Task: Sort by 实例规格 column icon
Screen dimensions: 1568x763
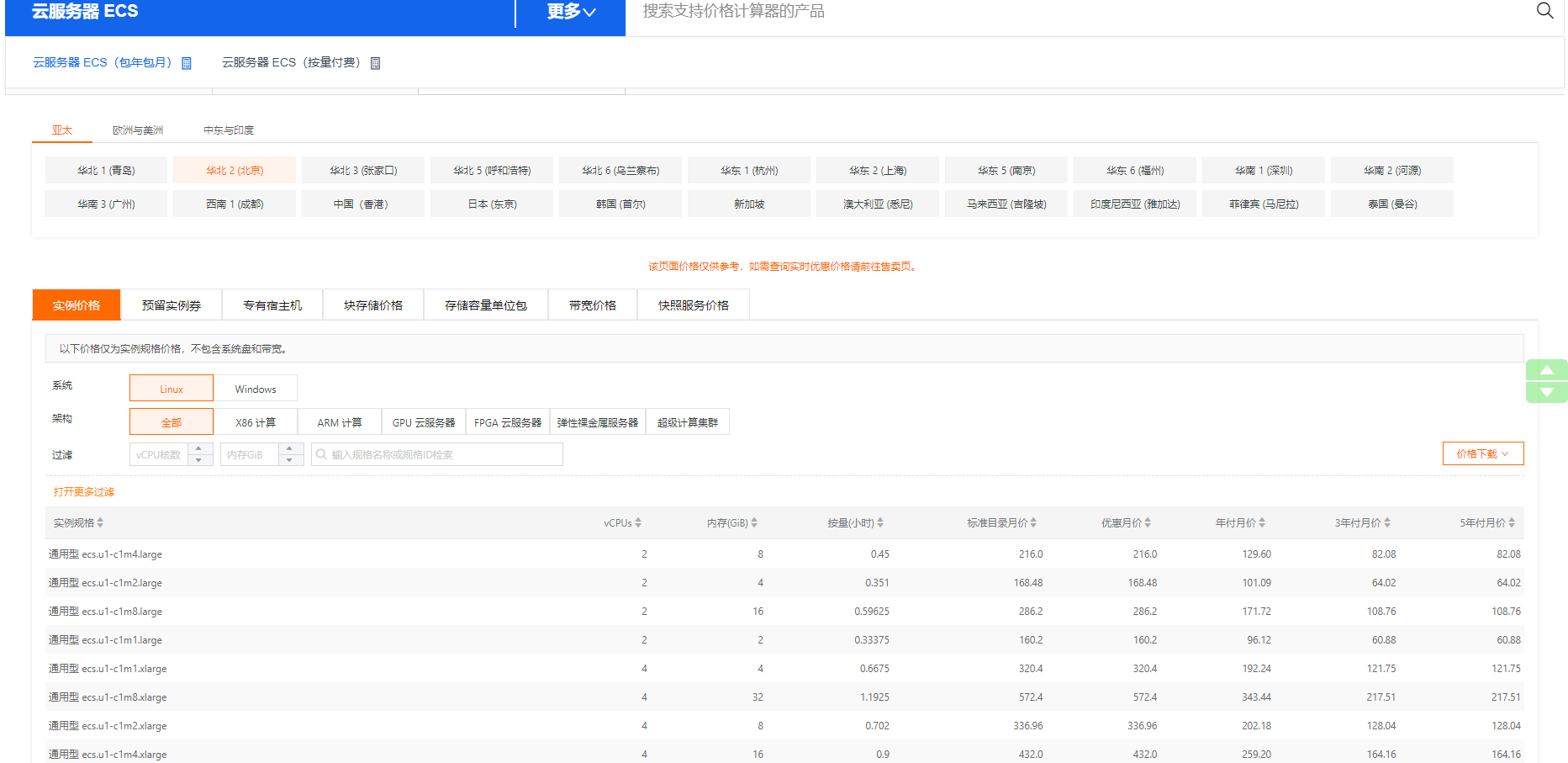Action: (x=100, y=522)
